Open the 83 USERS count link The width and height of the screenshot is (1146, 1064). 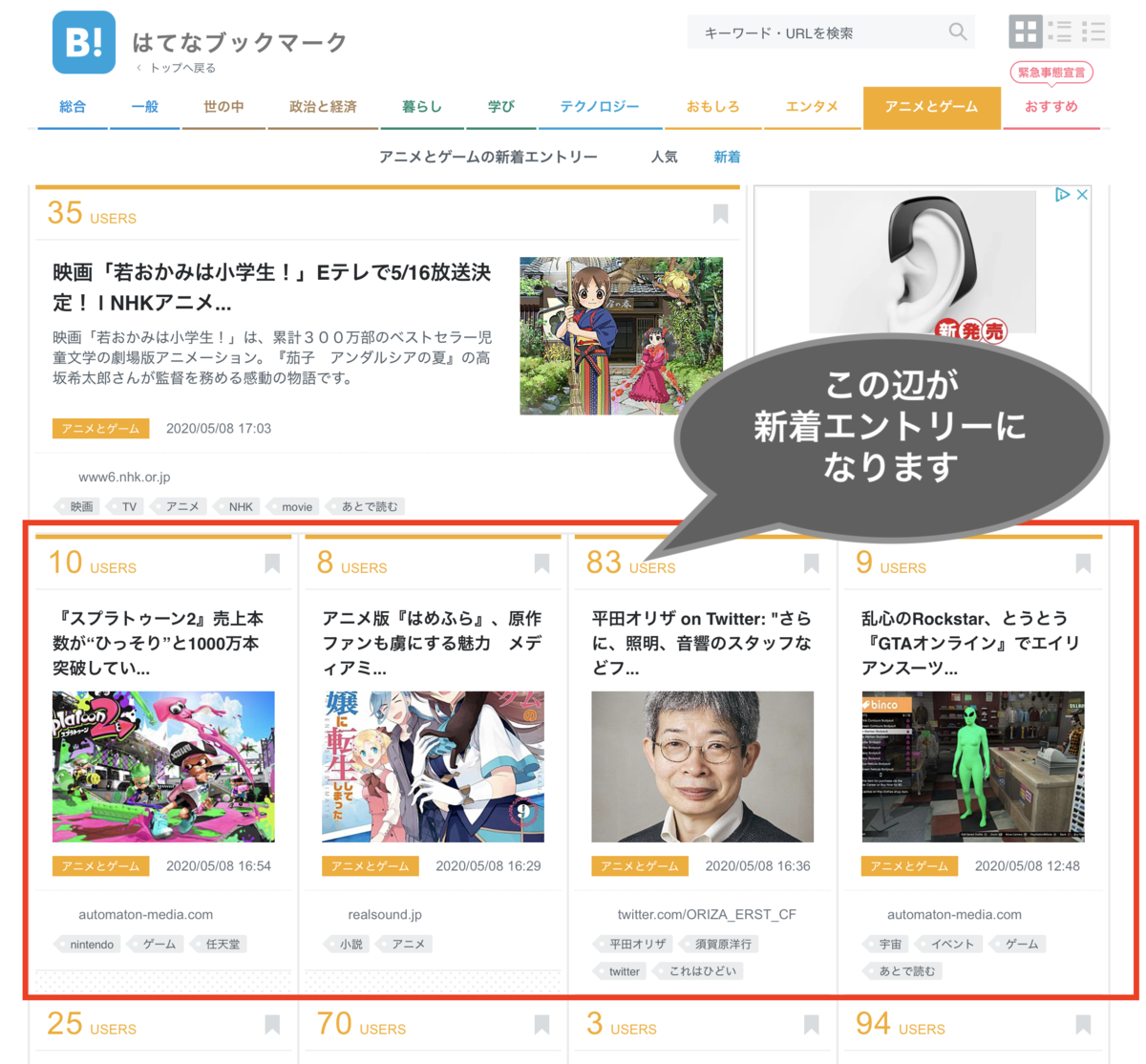point(630,563)
